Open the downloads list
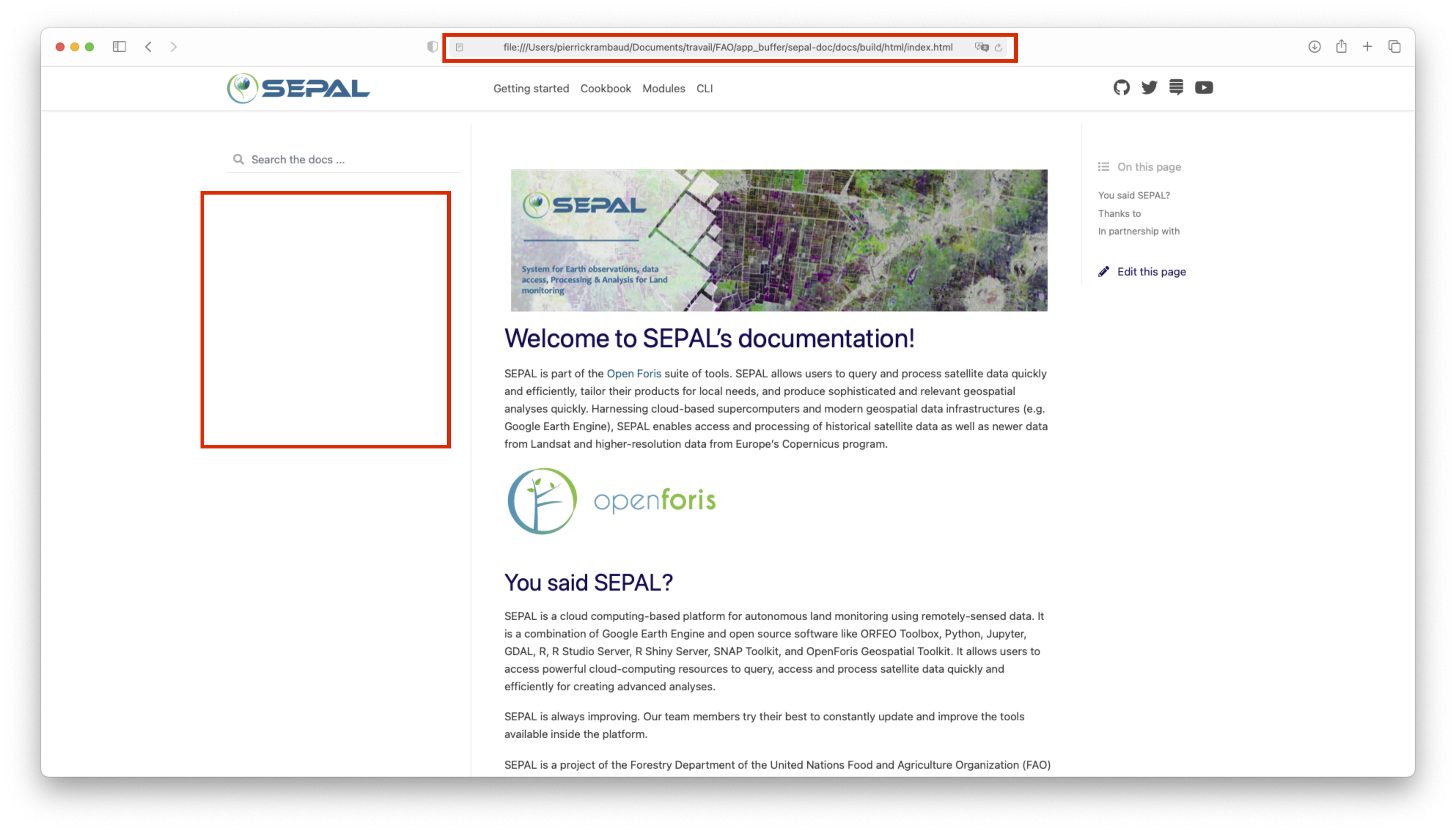The width and height of the screenshot is (1456, 831). tap(1314, 46)
